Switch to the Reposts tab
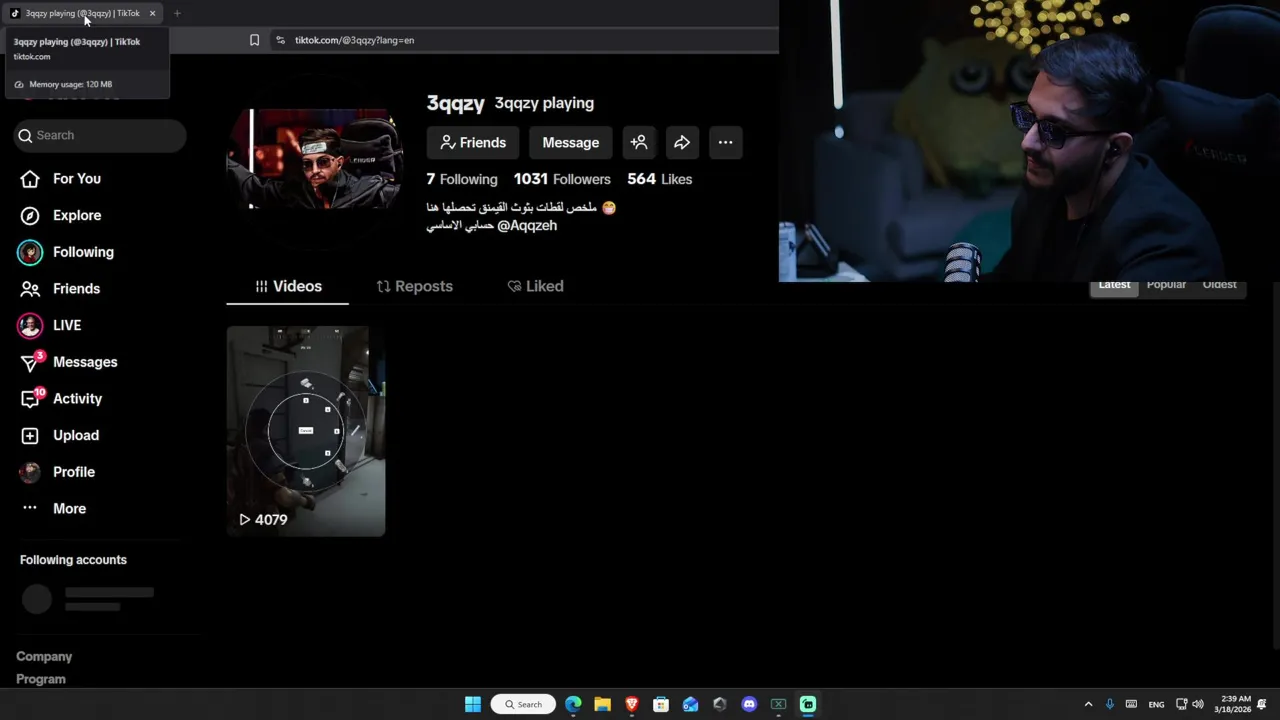 414,286
